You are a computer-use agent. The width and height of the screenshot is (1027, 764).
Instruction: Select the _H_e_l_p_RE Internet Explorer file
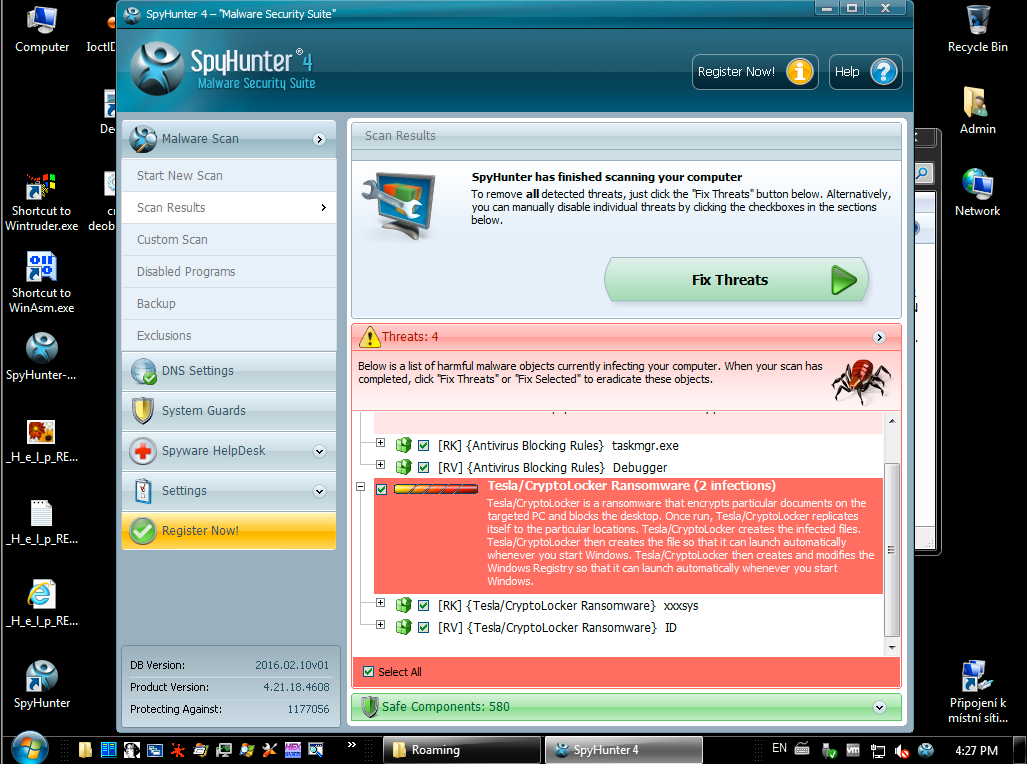coord(41,603)
